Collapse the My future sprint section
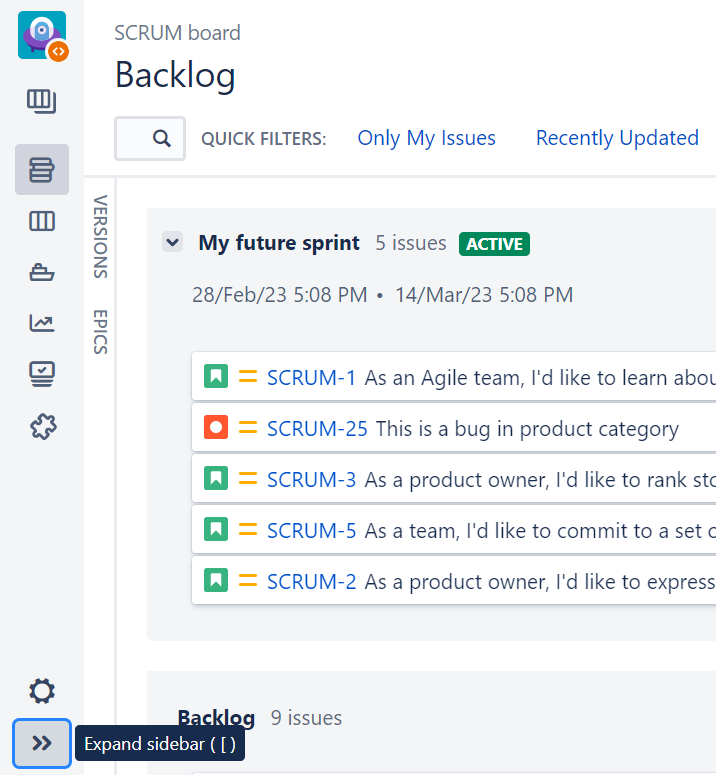The width and height of the screenshot is (716, 775). 173,242
